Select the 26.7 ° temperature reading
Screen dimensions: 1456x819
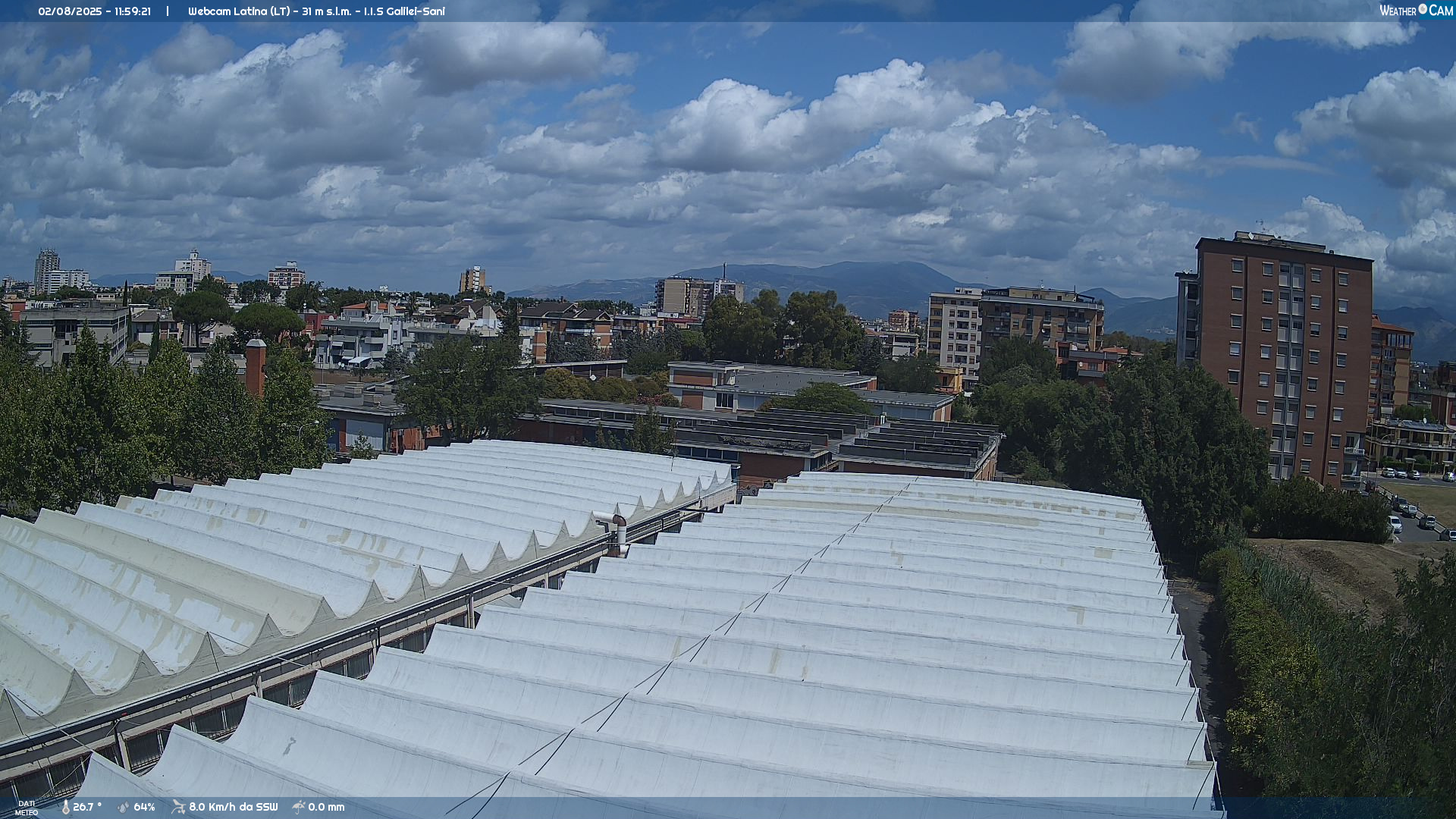[87, 807]
